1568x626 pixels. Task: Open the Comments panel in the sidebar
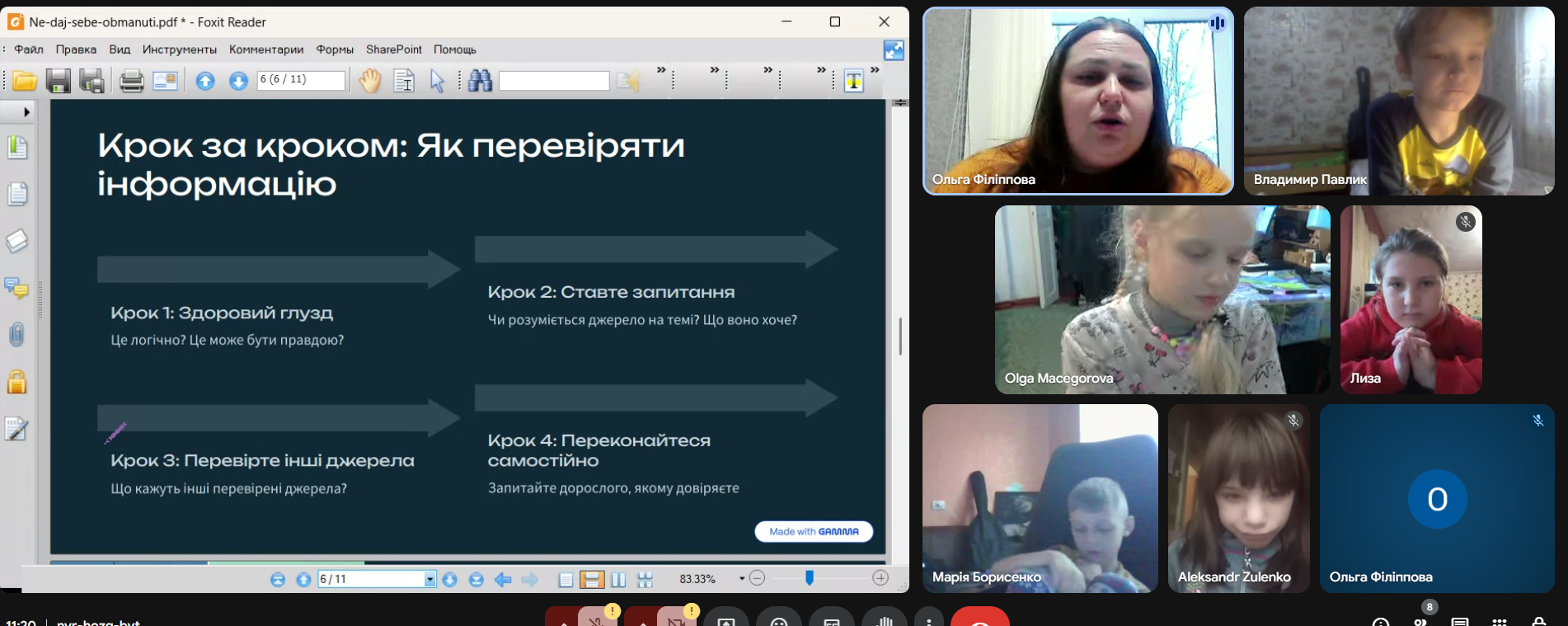pyautogui.click(x=16, y=289)
